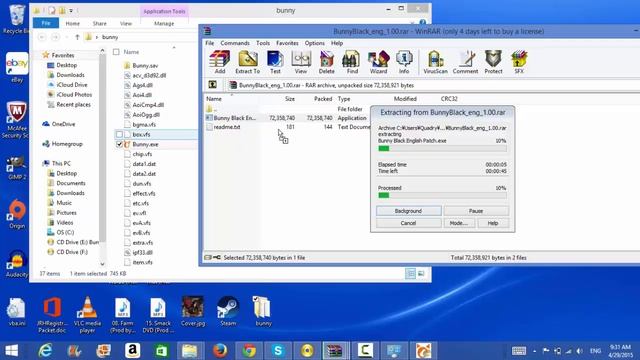Open Google Chrome from the taskbar
The width and height of the screenshot is (640, 360).
[x=249, y=351]
